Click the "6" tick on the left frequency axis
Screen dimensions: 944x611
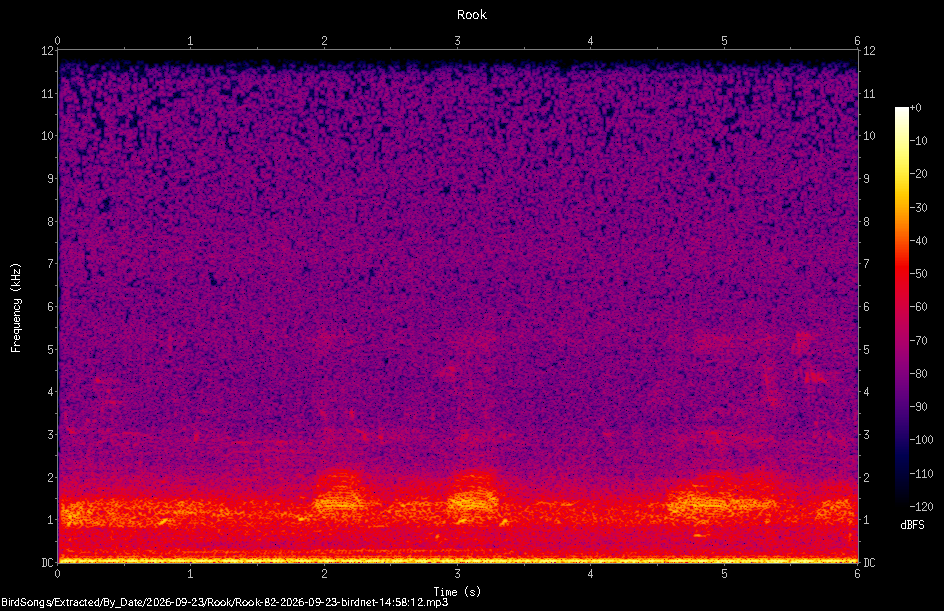click(x=51, y=306)
